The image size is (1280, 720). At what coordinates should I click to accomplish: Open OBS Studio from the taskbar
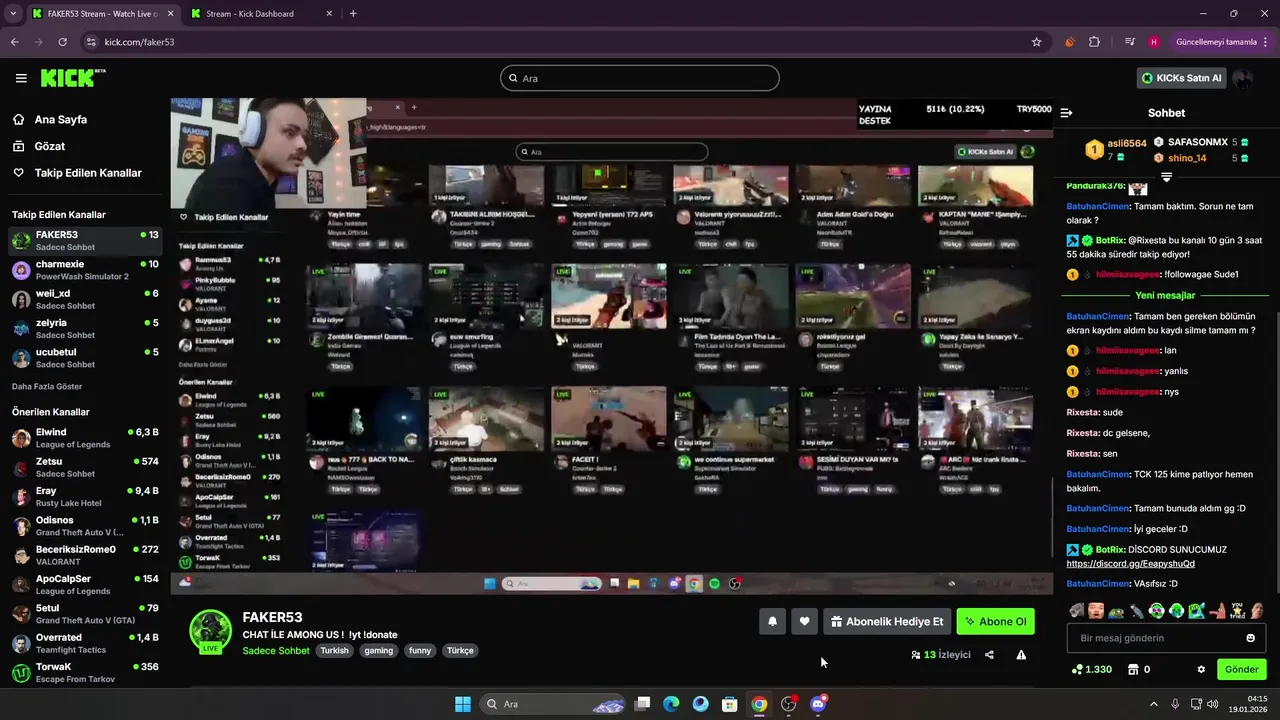[789, 704]
